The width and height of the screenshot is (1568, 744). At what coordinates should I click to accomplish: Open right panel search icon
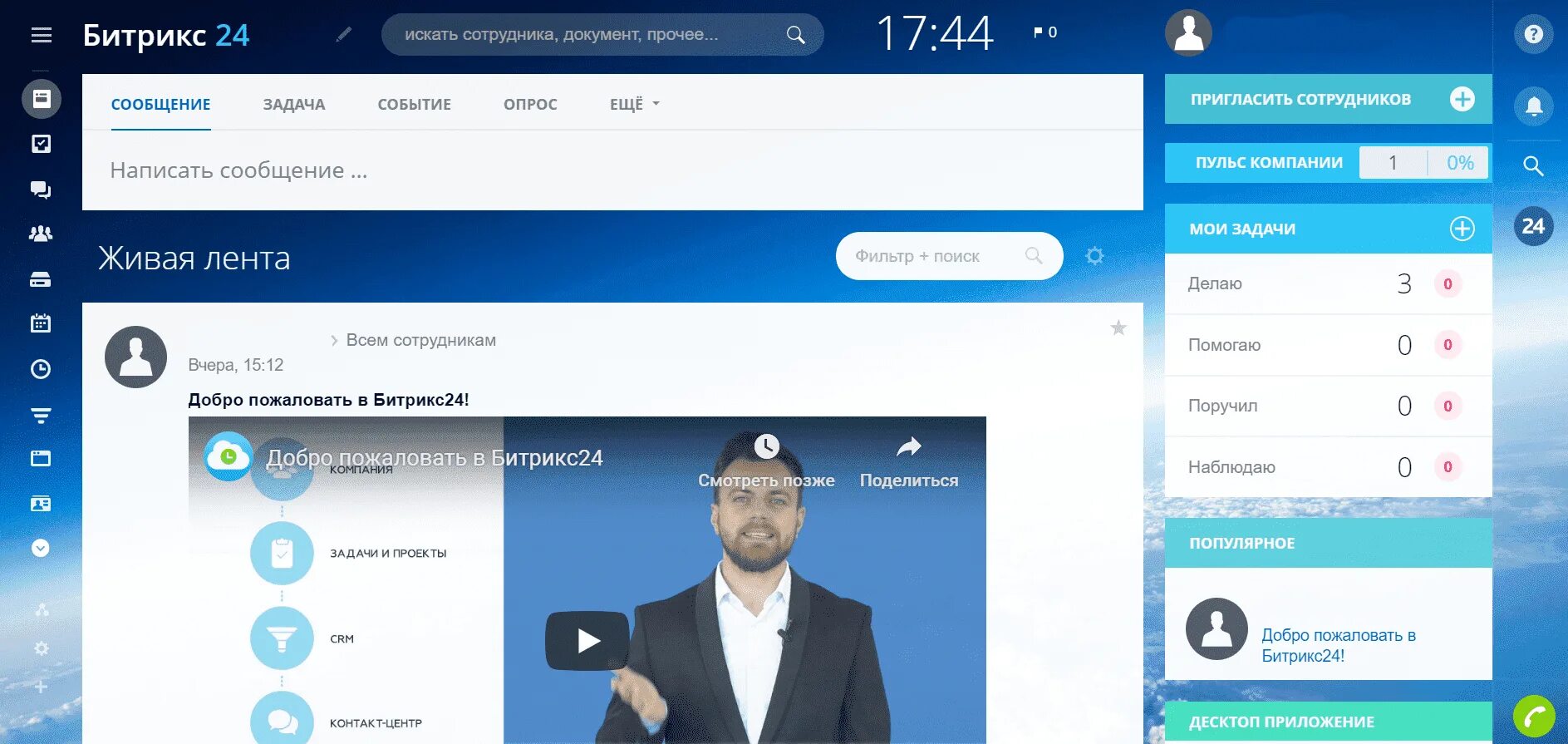point(1534,166)
